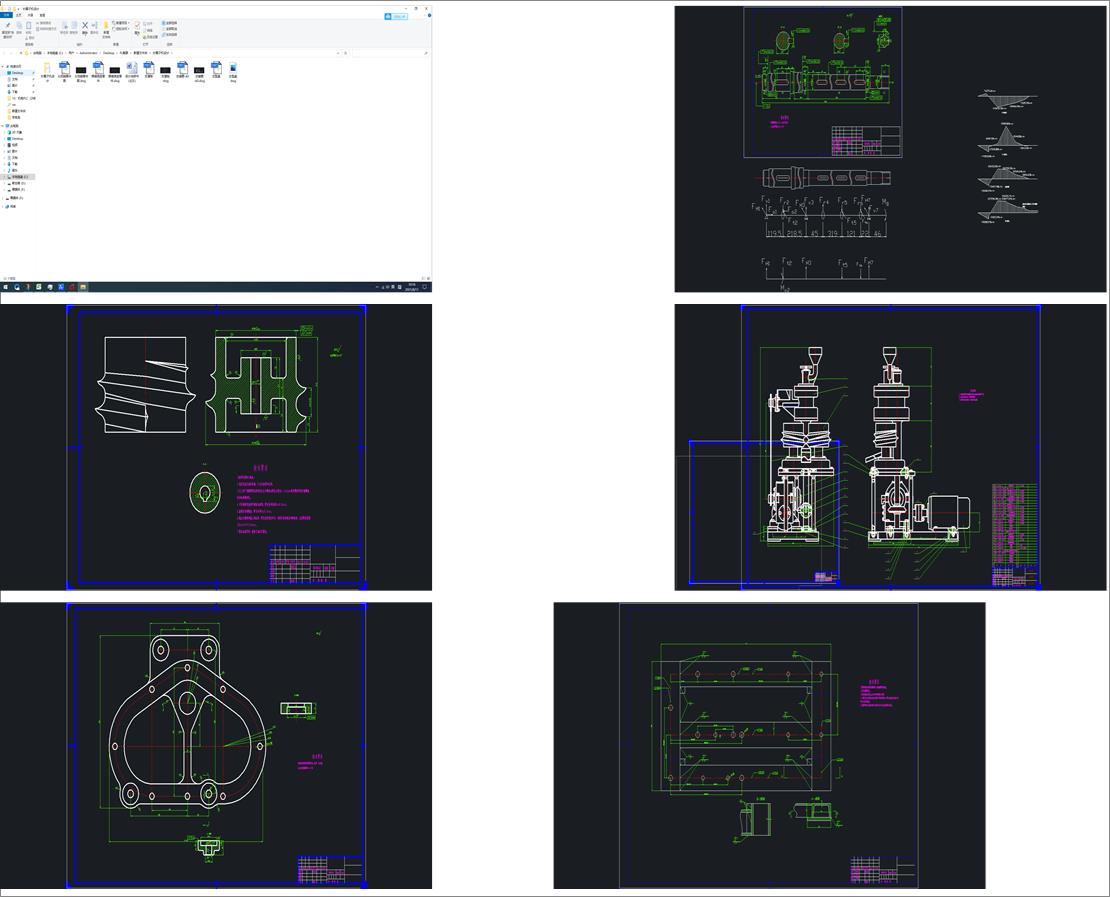Select the yellow folder in the file list
Image resolution: width=1110 pixels, height=897 pixels.
47,68
